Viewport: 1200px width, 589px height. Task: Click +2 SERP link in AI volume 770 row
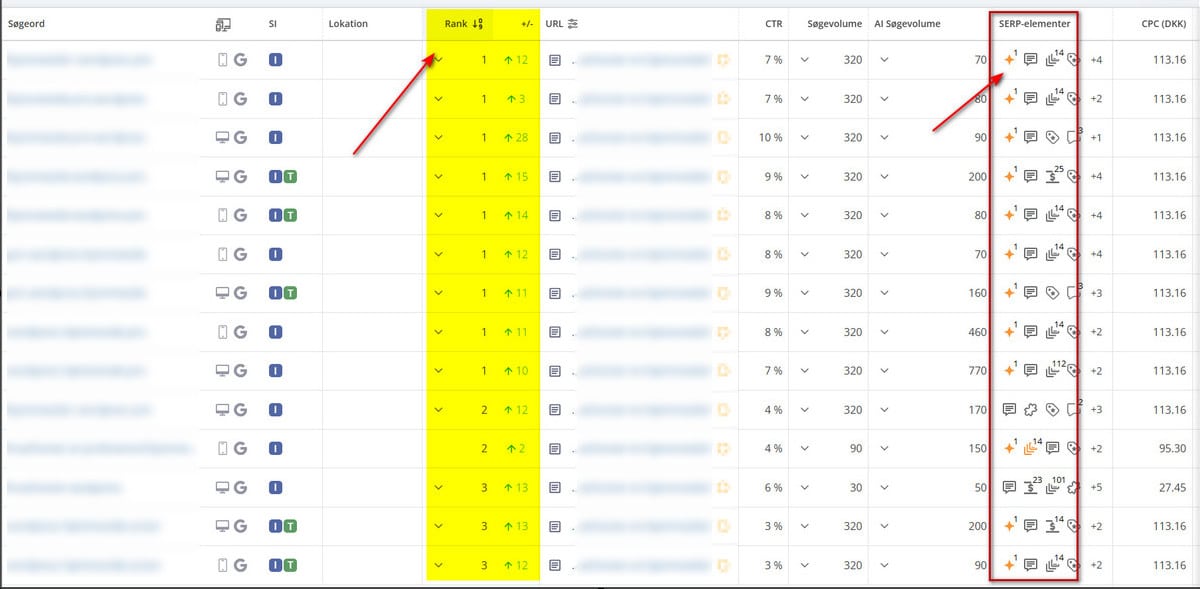pos(1096,371)
